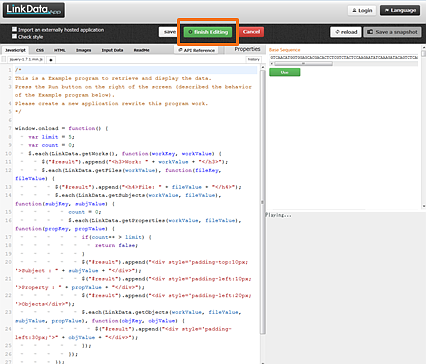Switch to the CSS tab
Screen dimensions: 426x364
coord(40,50)
